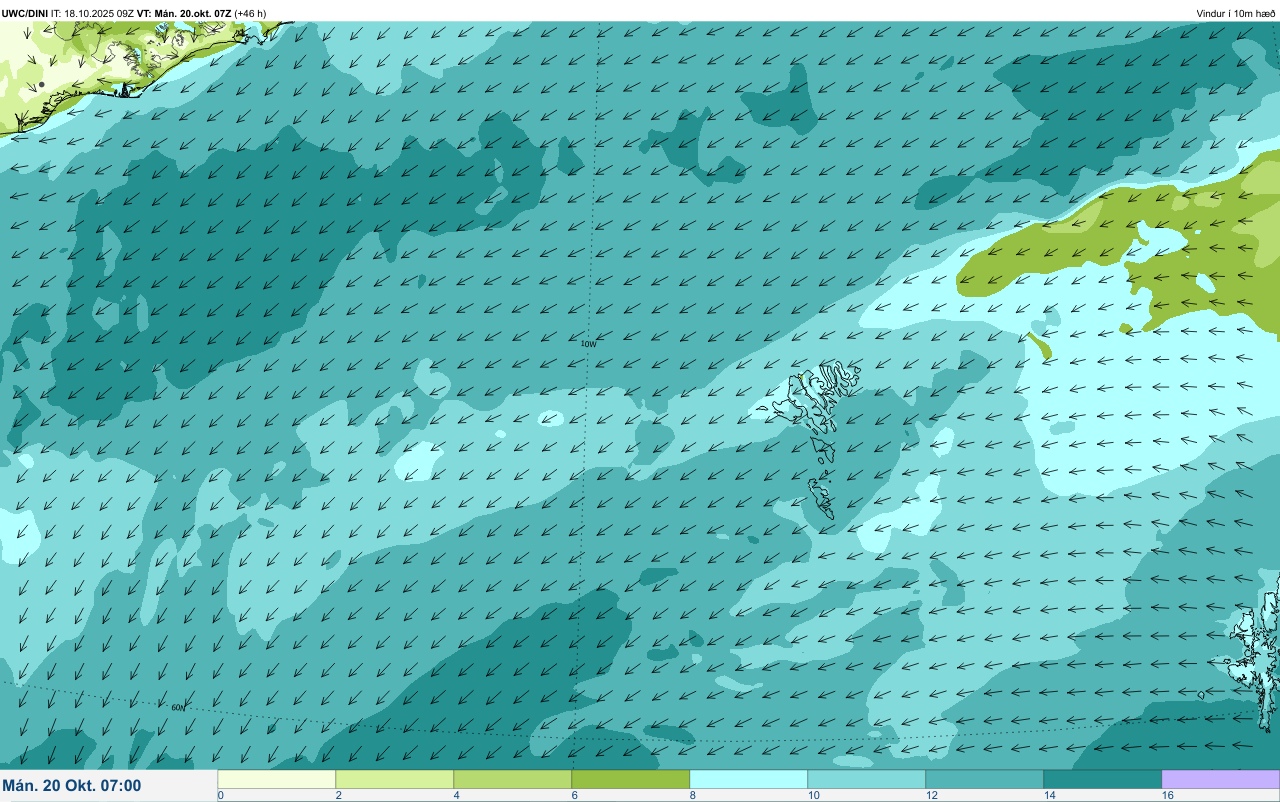Click the pale cyan 8–10 legend swatch
This screenshot has height=802, width=1280.
[749, 779]
